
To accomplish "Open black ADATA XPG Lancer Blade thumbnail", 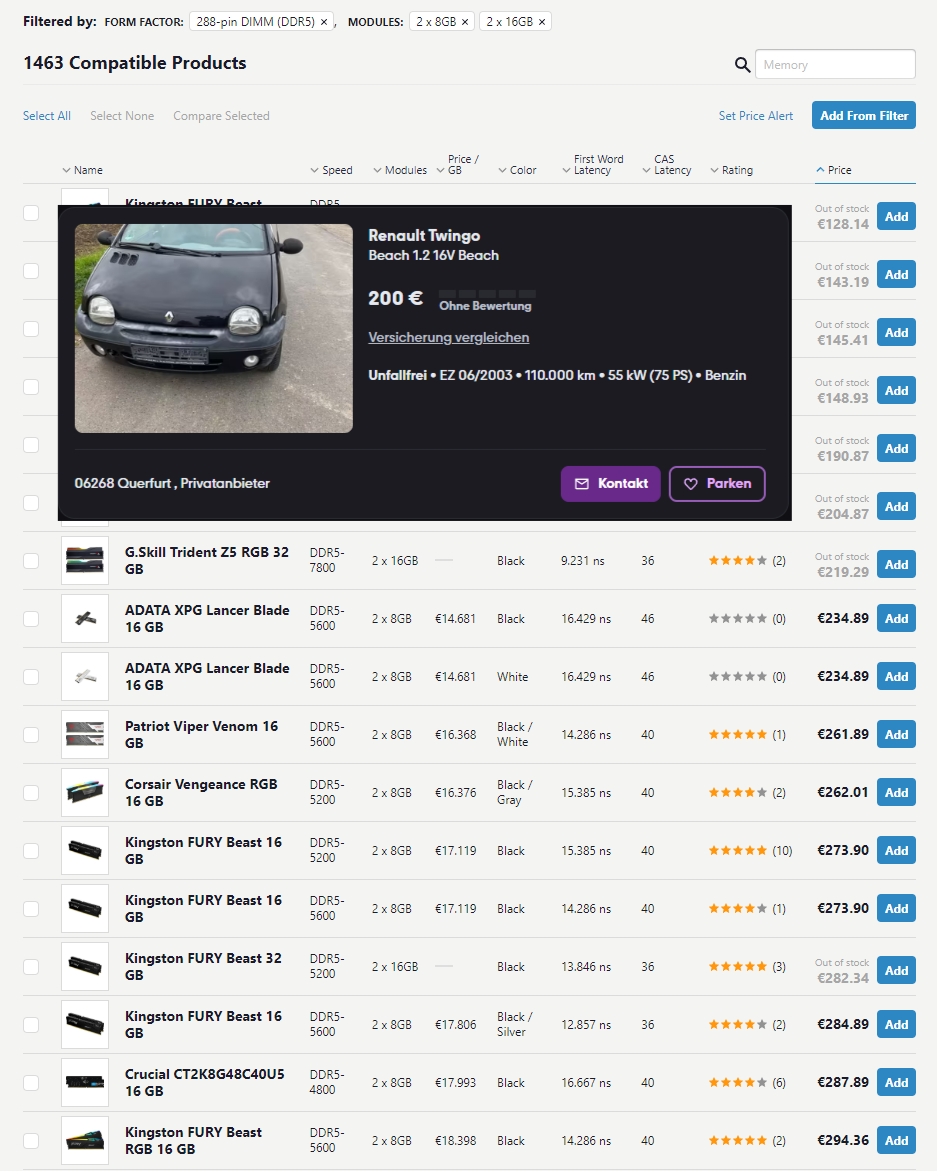I will point(85,619).
